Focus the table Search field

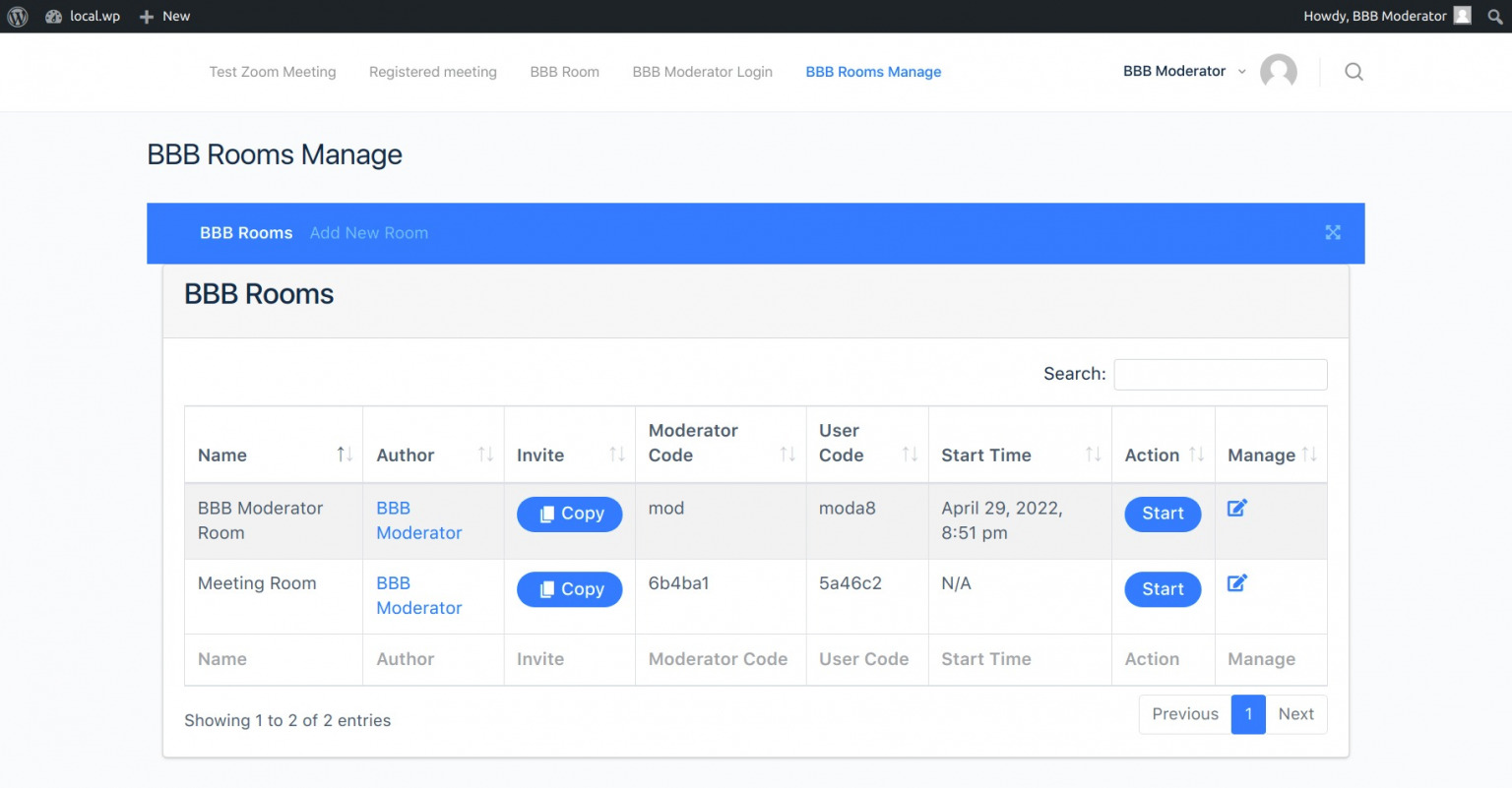[1221, 374]
